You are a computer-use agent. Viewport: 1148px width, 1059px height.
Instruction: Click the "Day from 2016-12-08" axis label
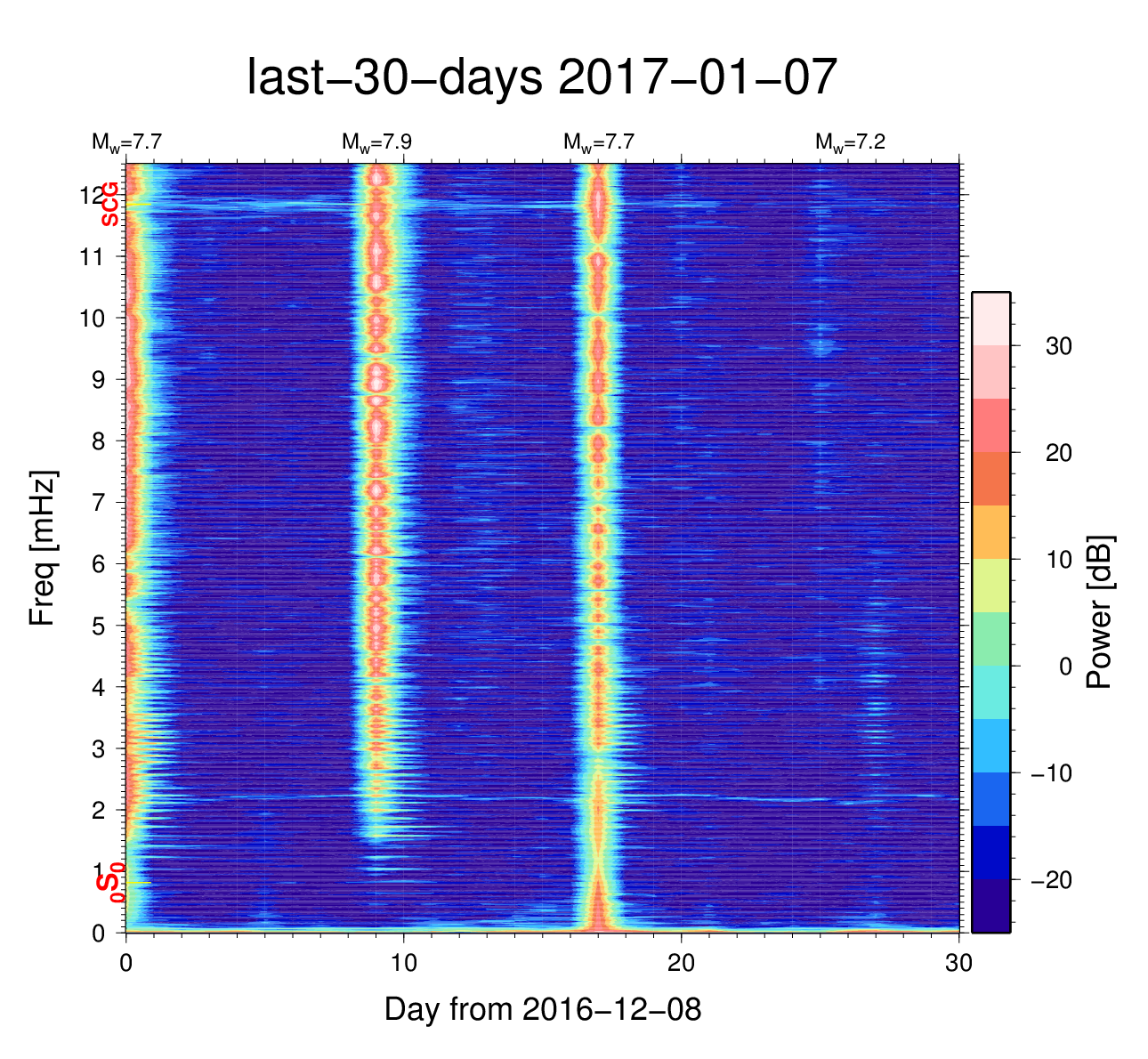click(x=543, y=1009)
